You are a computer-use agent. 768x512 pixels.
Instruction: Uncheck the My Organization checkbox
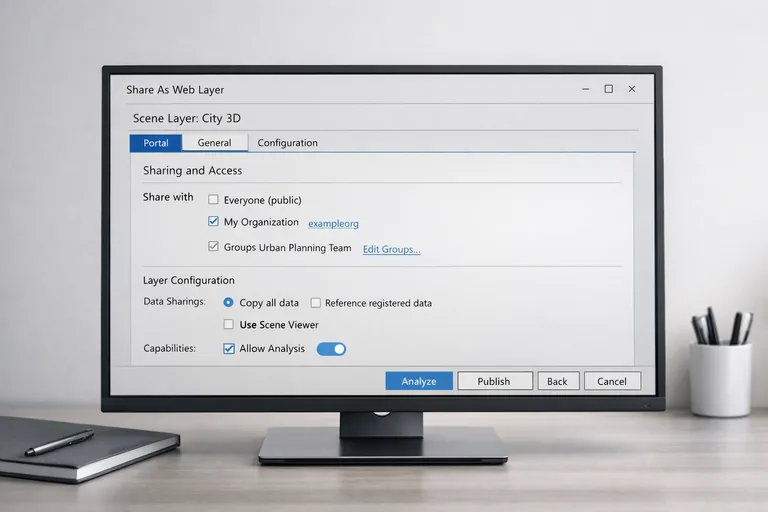coord(213,221)
